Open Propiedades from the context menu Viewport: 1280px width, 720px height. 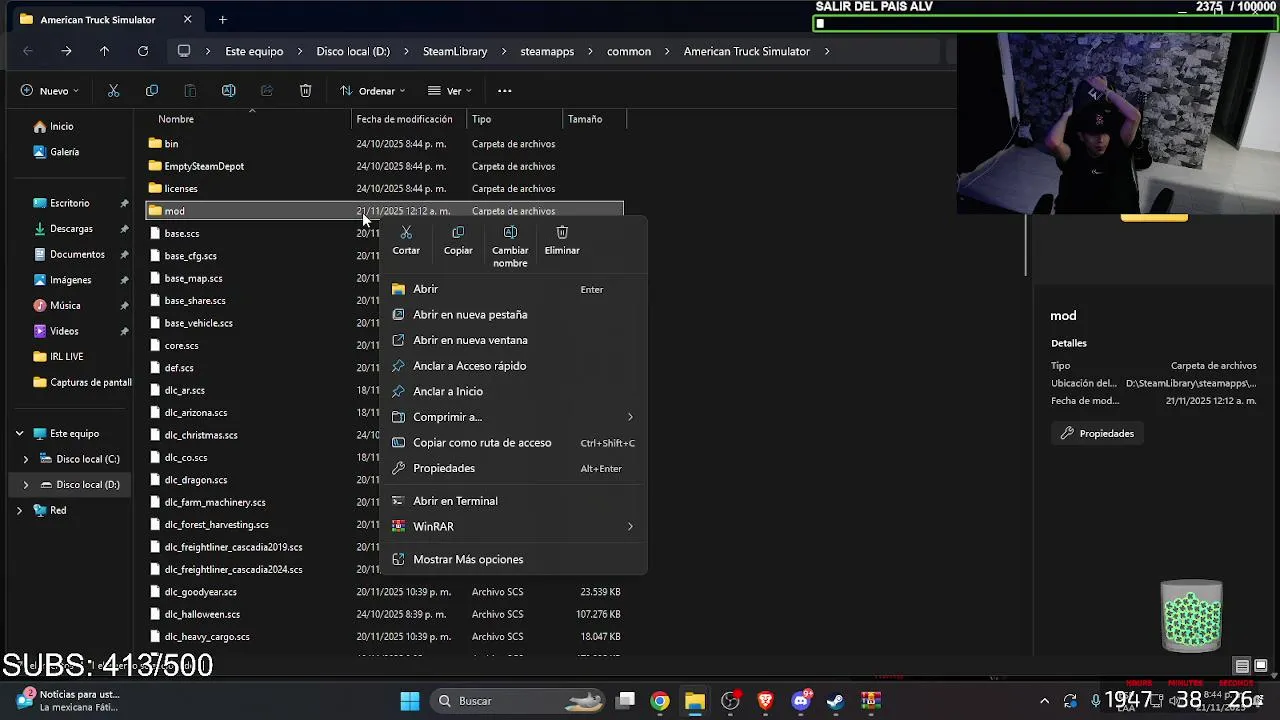point(512,468)
